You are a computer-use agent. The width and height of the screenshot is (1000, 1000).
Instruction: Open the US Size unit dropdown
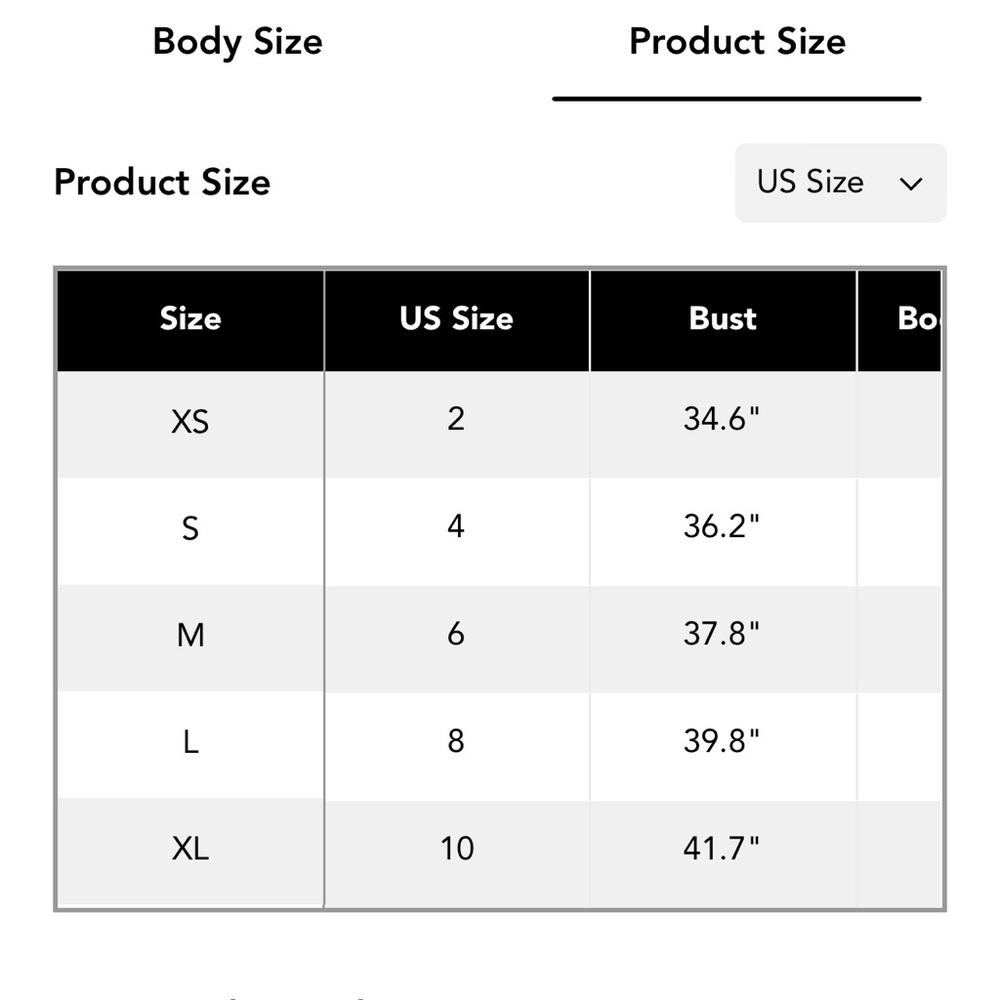tap(841, 183)
